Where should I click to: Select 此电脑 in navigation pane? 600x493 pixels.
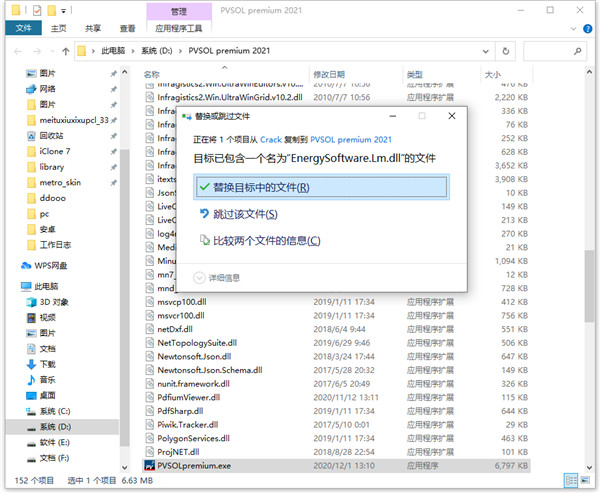46,286
